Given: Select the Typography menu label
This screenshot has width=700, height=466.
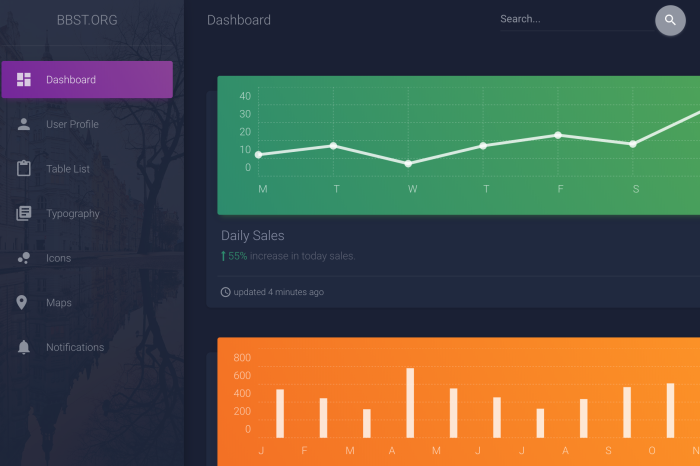Looking at the screenshot, I should (73, 214).
